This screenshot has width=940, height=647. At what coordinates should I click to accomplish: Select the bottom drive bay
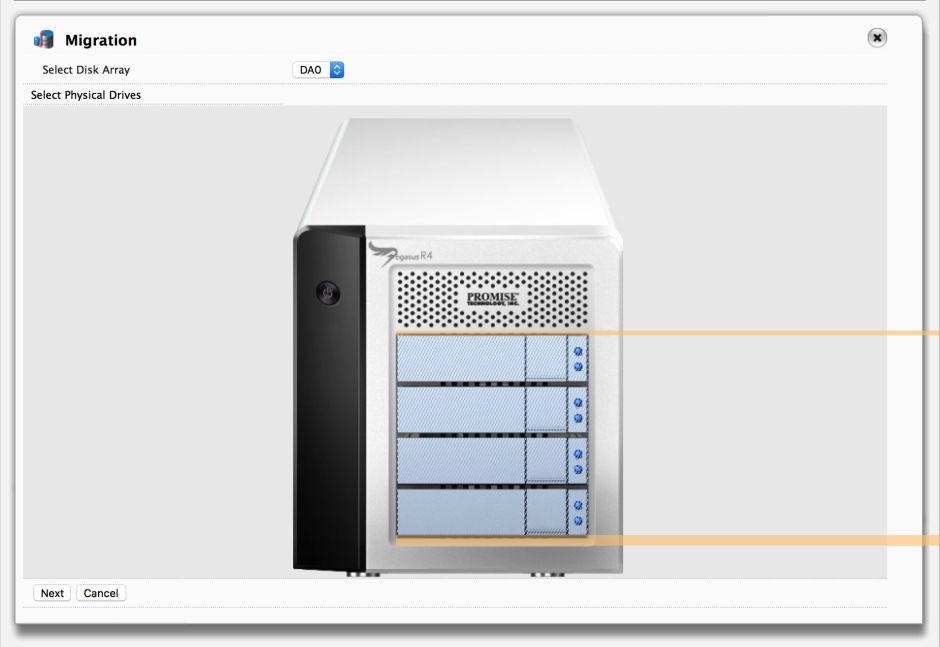tap(492, 511)
